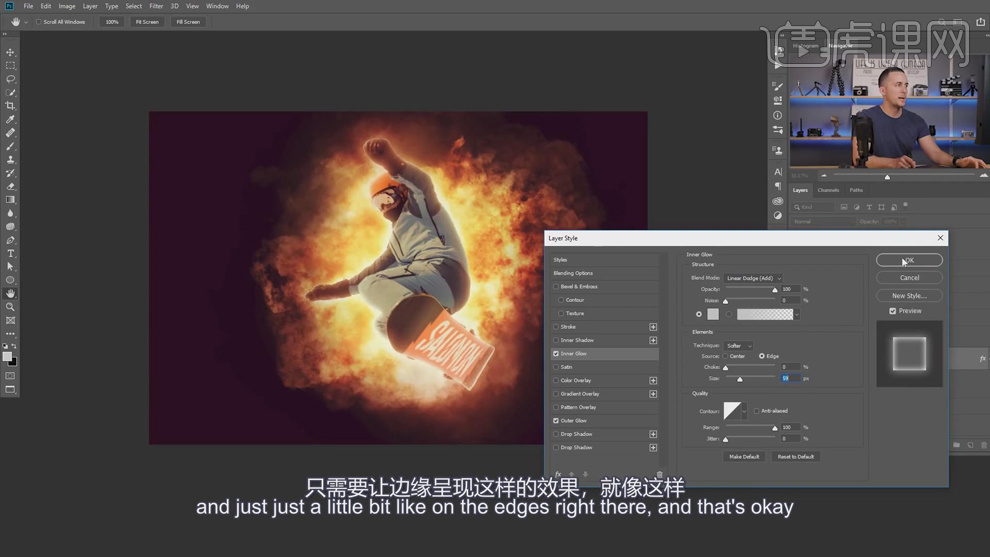Screen dimensions: 990x557
Task: Enable the Bevel & Emboss checkbox
Action: 557,287
